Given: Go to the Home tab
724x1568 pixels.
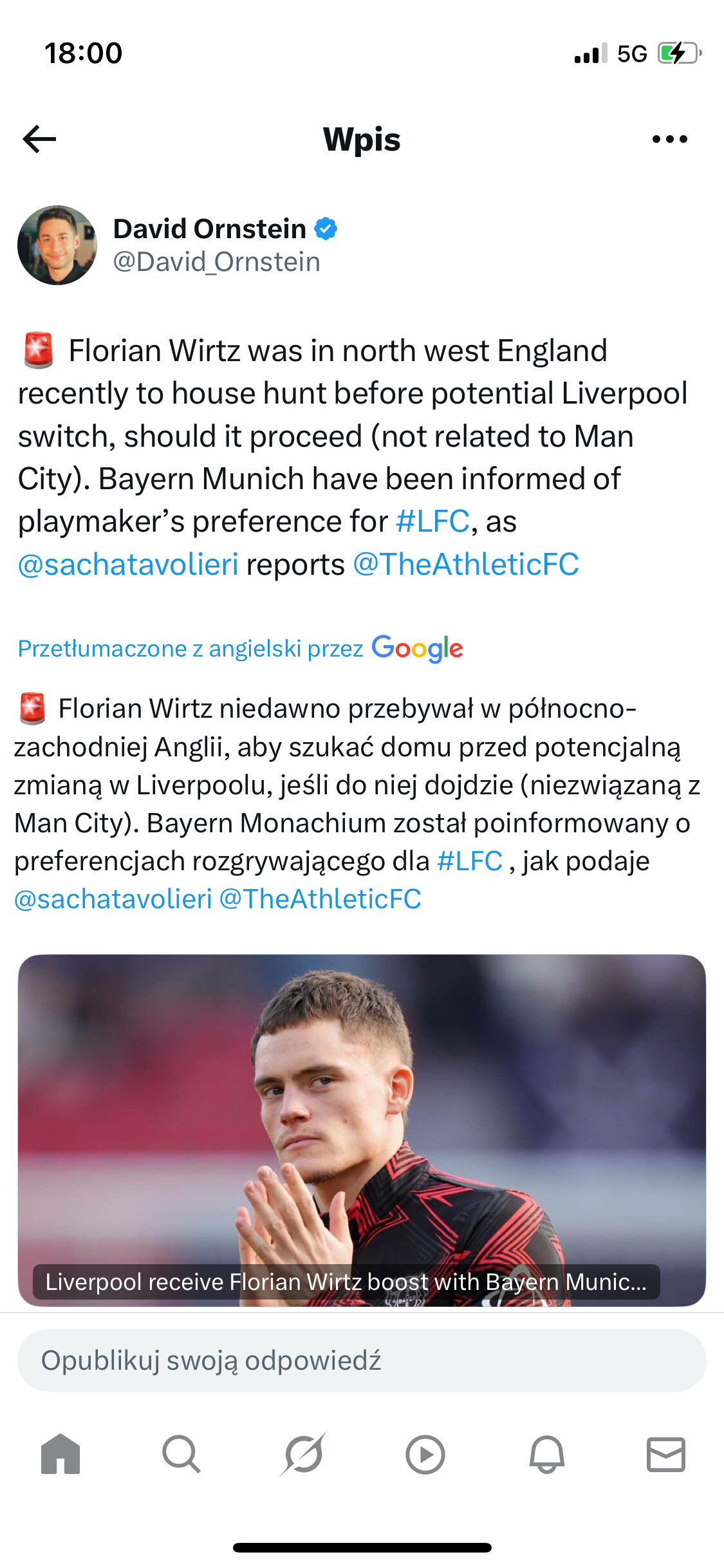Looking at the screenshot, I should point(60,1454).
